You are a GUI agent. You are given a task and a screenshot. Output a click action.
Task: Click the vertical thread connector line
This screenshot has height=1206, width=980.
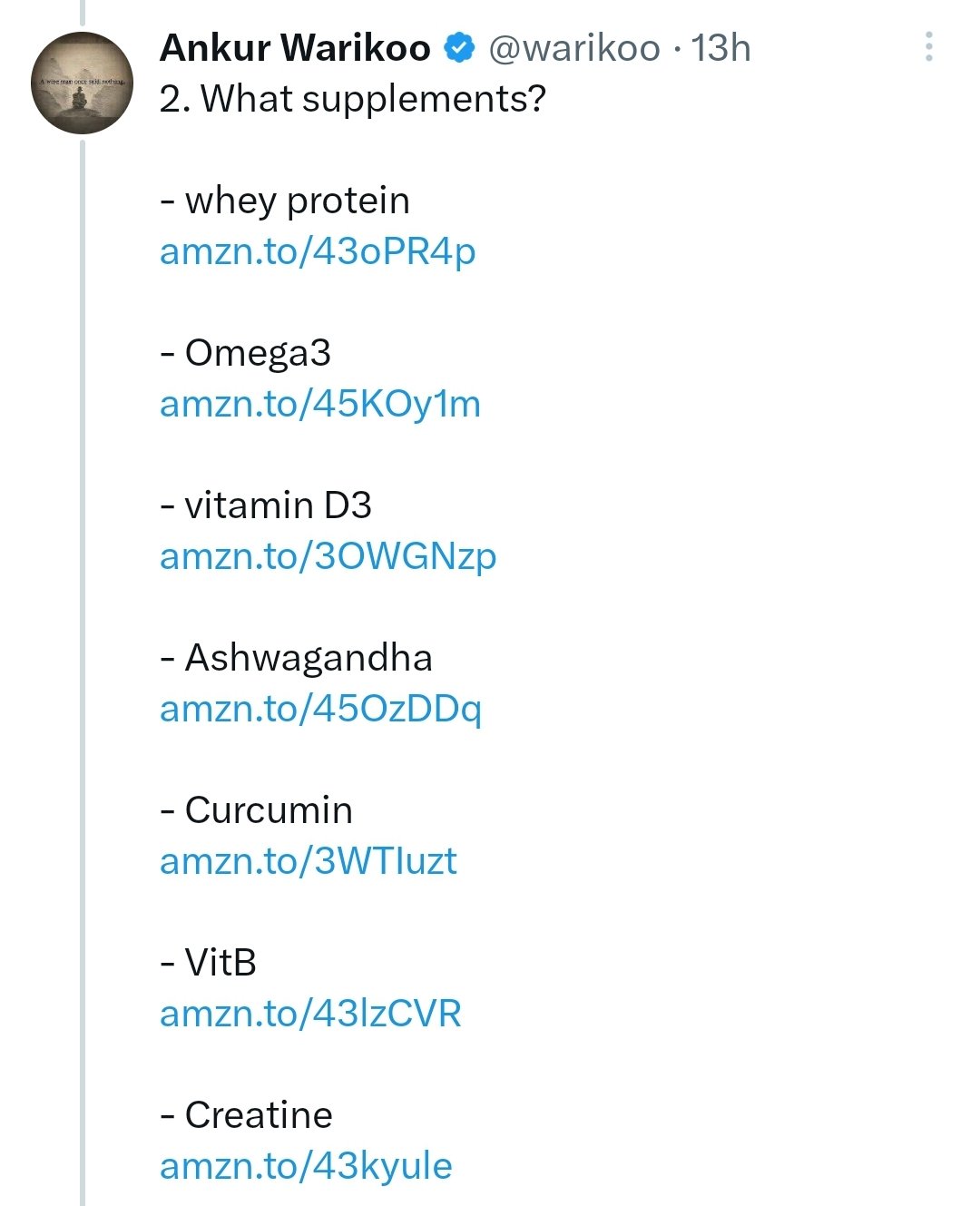tap(82, 635)
